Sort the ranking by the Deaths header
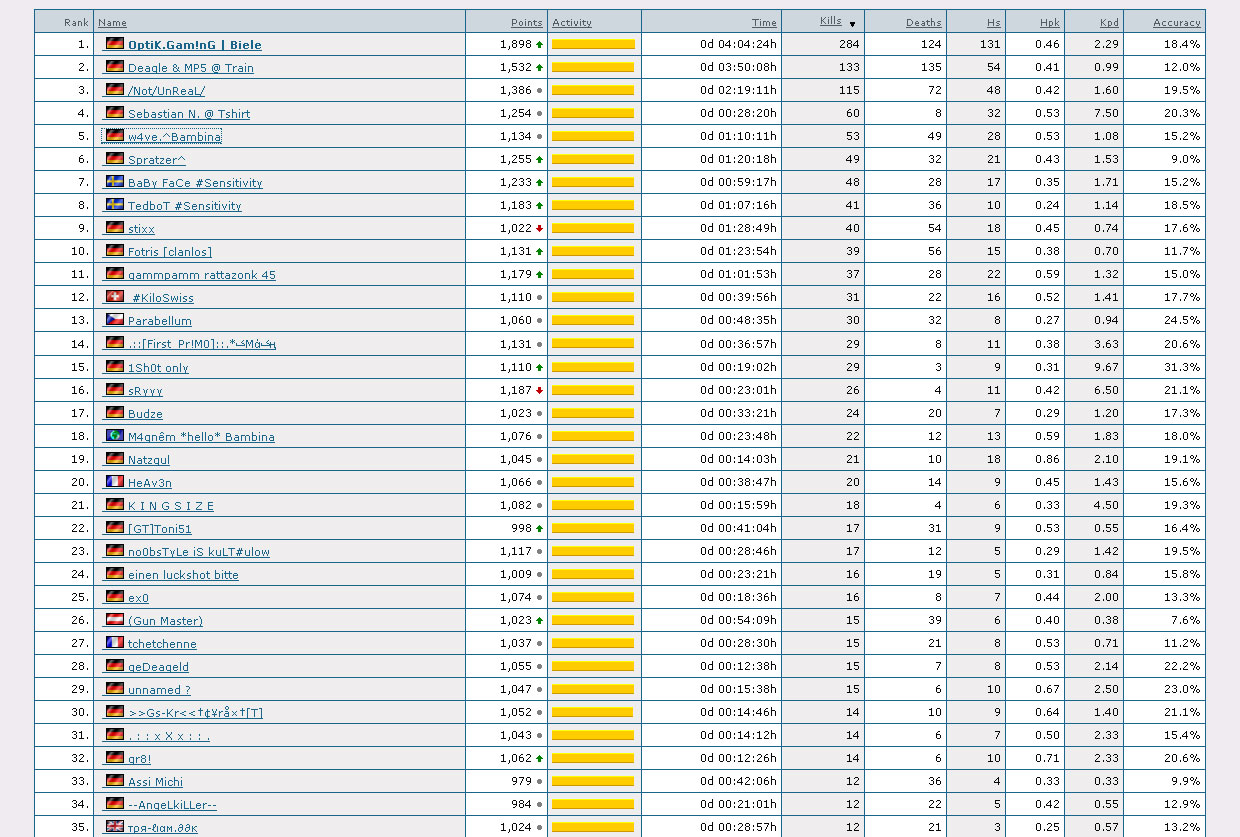This screenshot has height=837, width=1240. (923, 22)
